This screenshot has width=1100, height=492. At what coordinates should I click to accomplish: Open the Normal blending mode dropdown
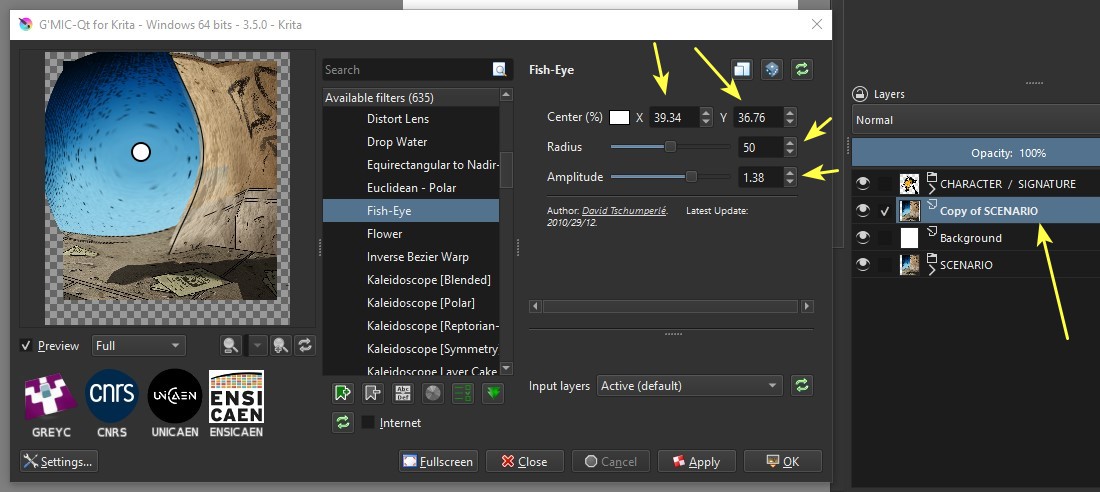975,120
